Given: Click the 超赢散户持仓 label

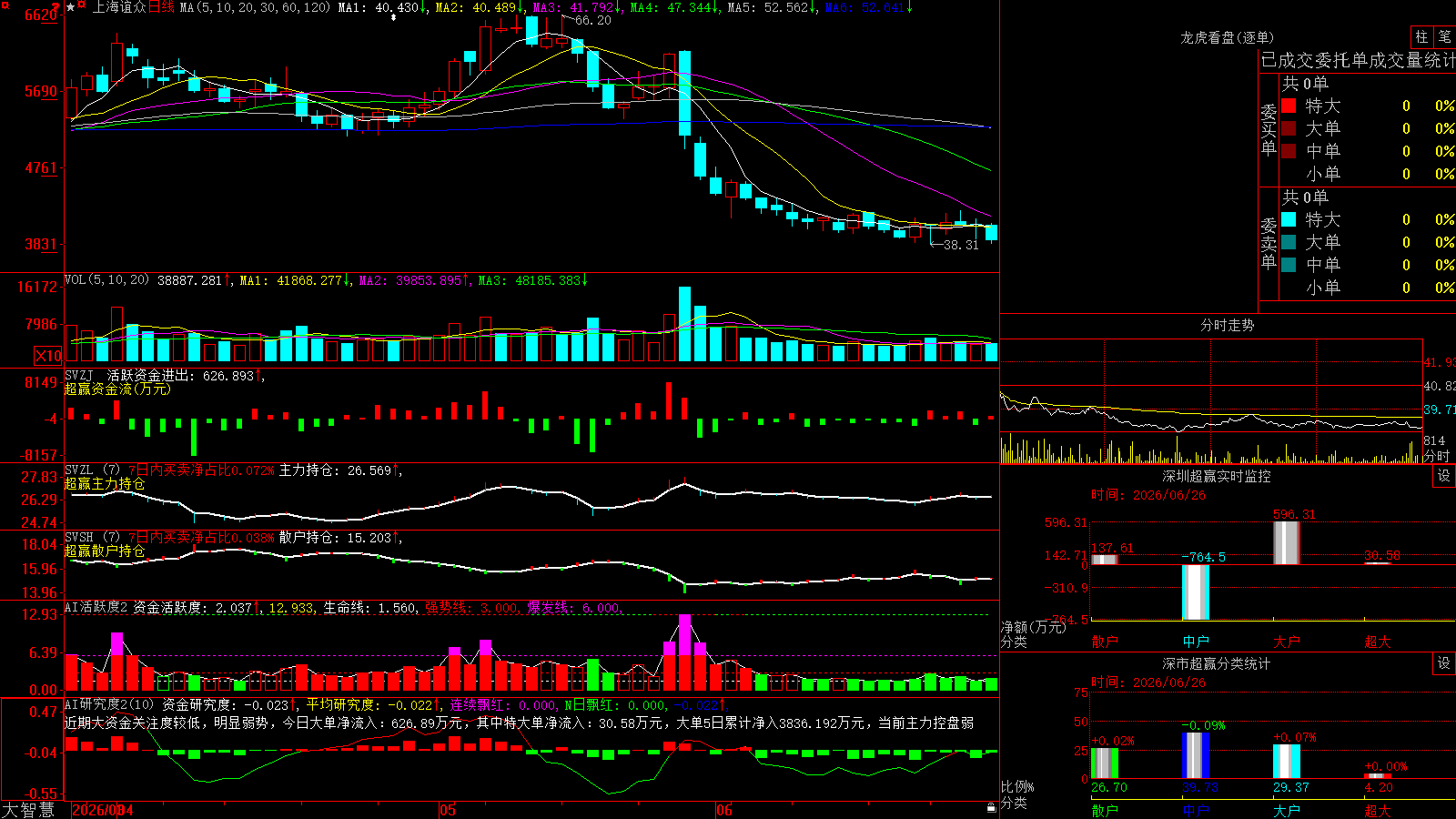Looking at the screenshot, I should coord(105,551).
